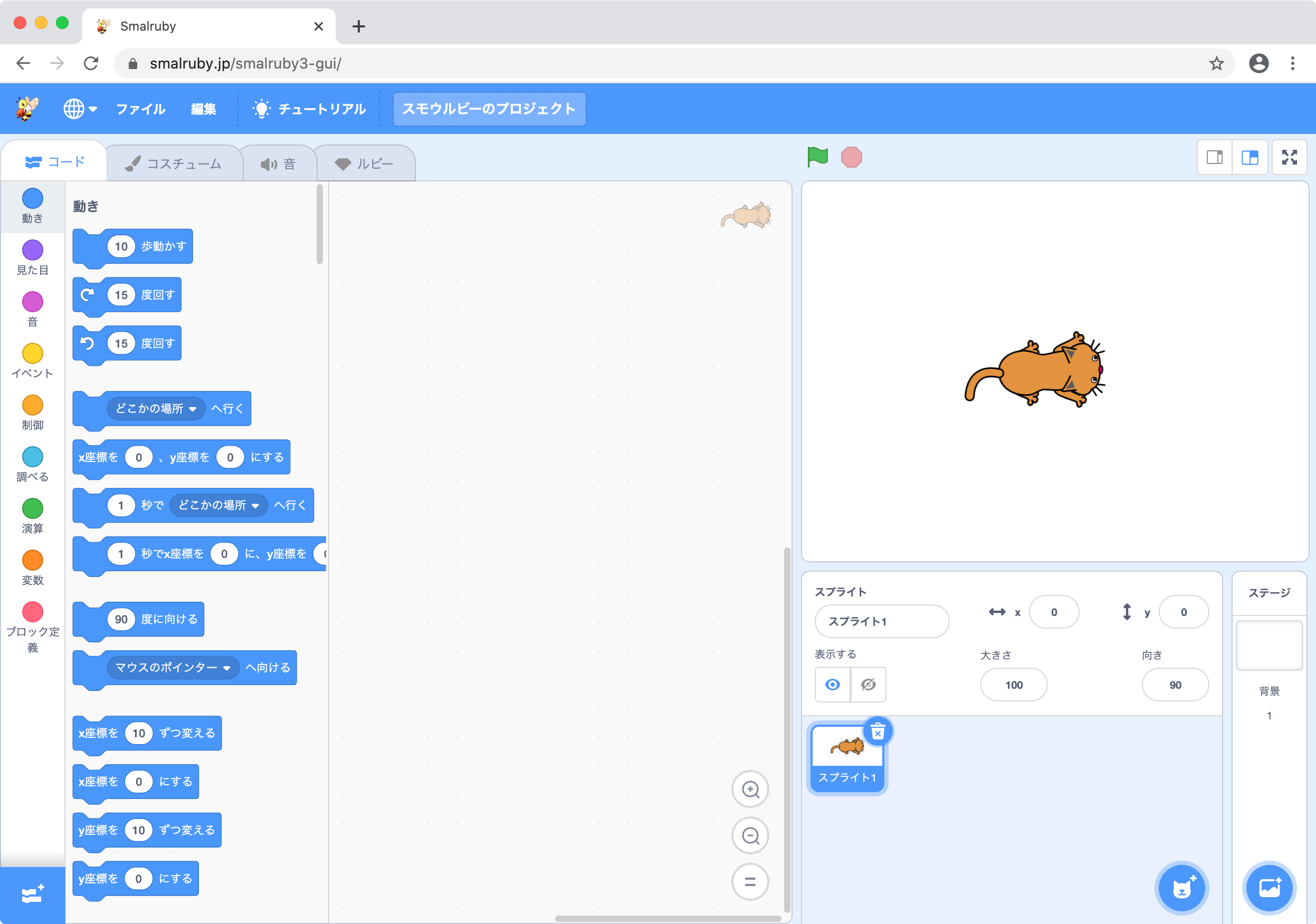The image size is (1316, 924).
Task: Open the language globe dropdown
Action: pos(80,108)
